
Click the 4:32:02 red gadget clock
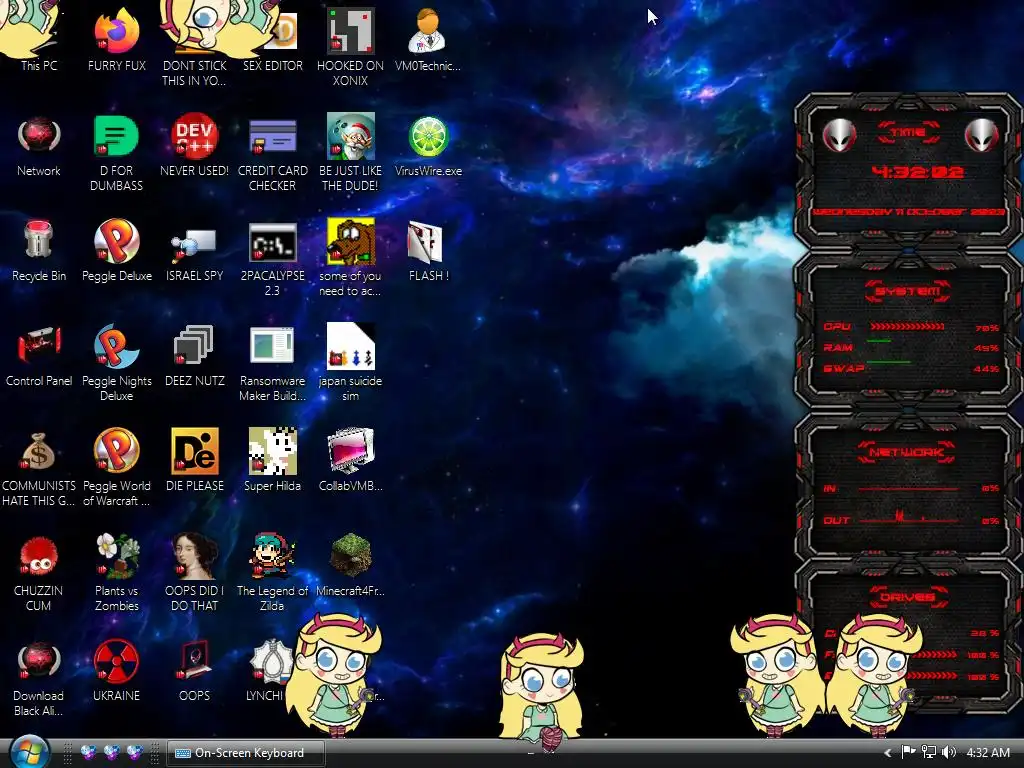[918, 172]
